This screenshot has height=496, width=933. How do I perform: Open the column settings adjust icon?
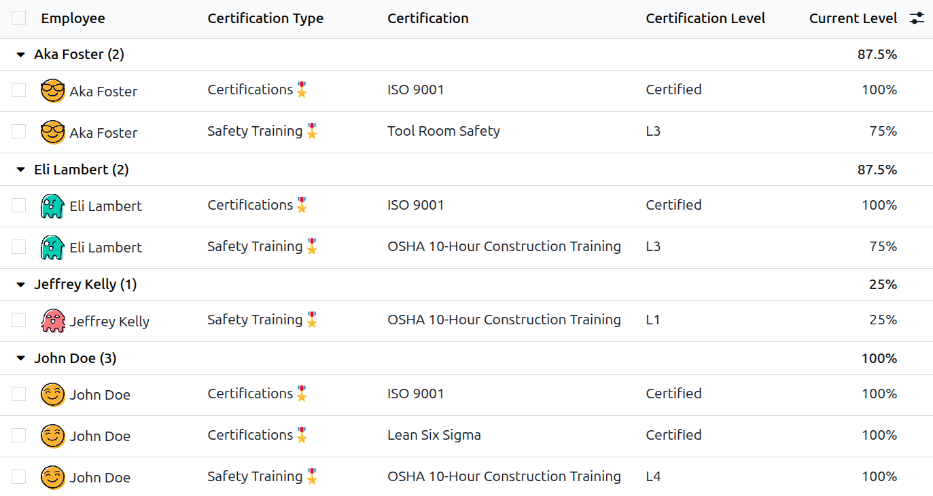tap(916, 18)
